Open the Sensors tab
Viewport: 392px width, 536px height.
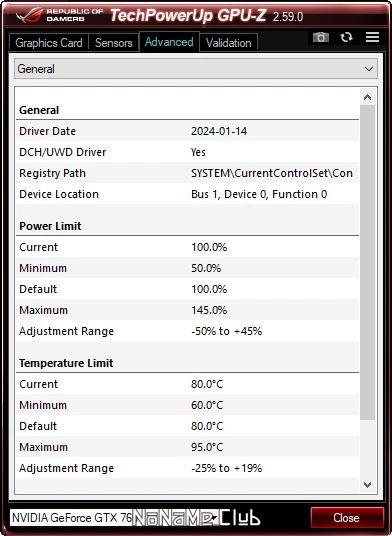[113, 43]
